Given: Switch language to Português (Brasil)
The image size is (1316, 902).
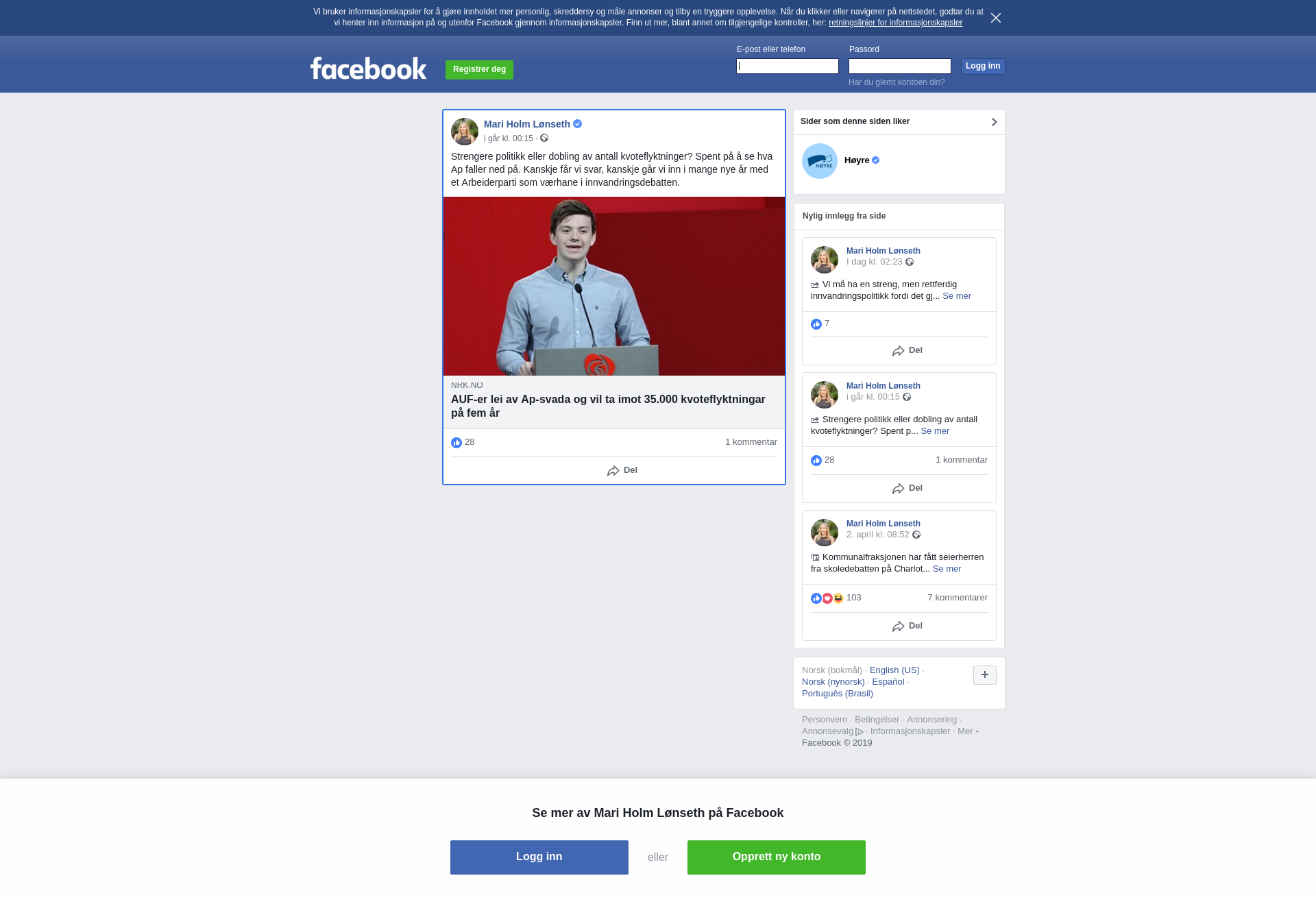Looking at the screenshot, I should tap(838, 694).
